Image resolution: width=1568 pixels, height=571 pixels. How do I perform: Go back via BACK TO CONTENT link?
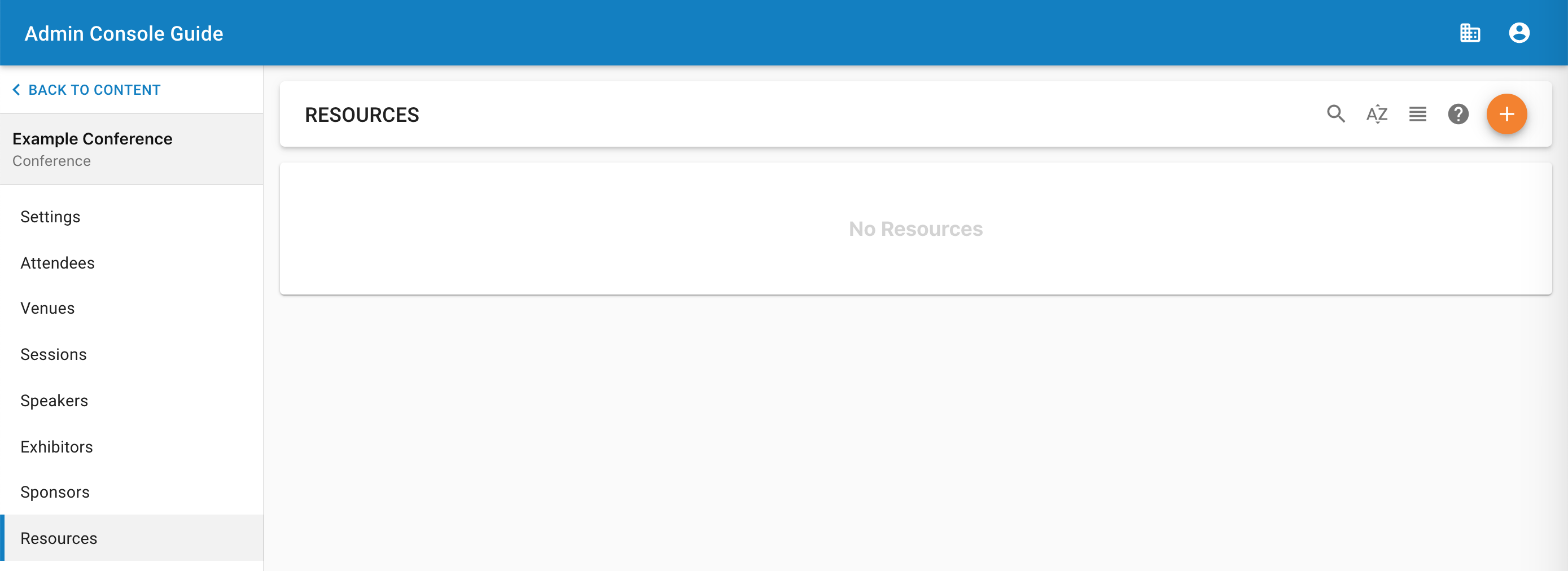coord(94,90)
